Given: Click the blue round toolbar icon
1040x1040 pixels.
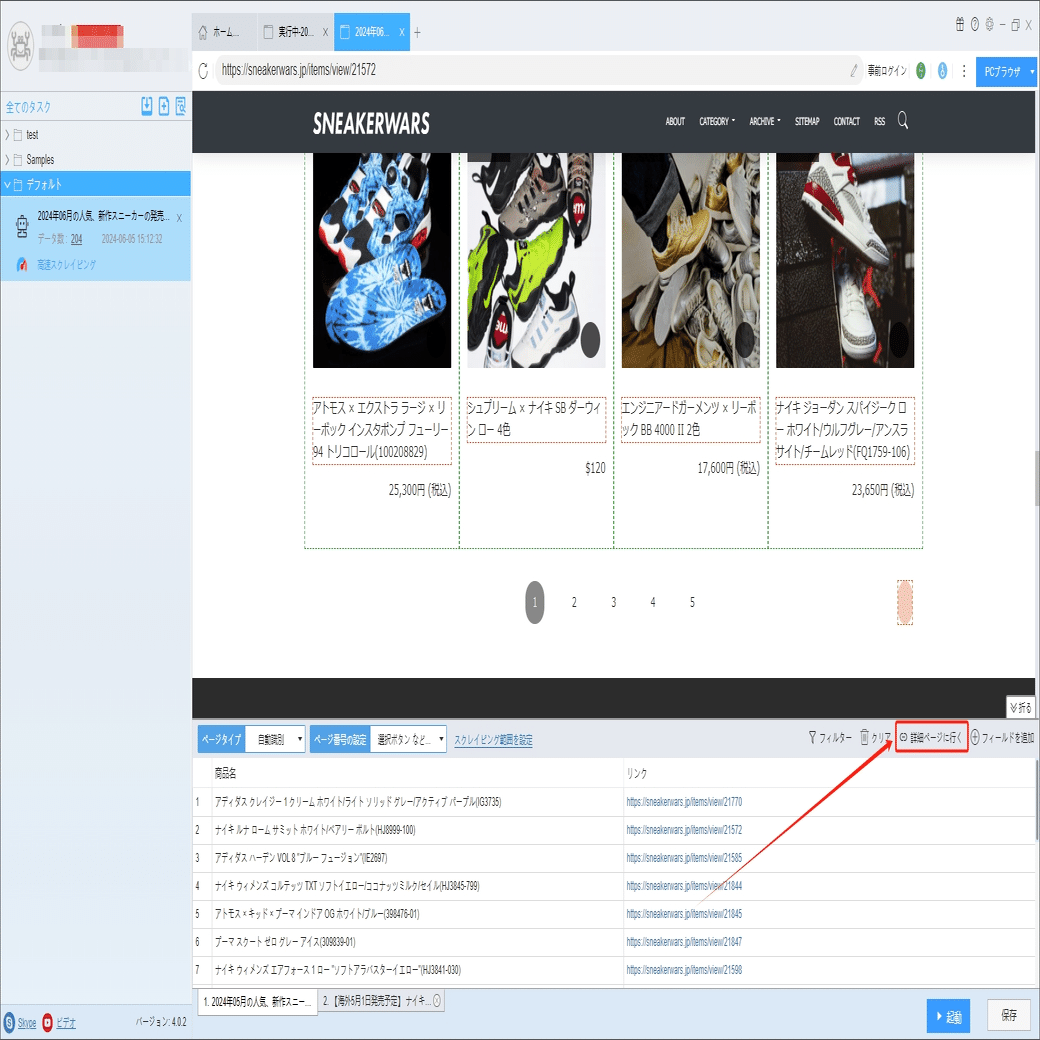Looking at the screenshot, I should (942, 70).
